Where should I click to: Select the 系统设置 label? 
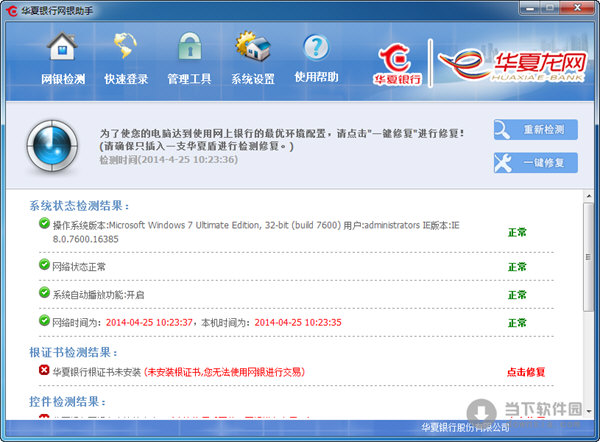(253, 79)
